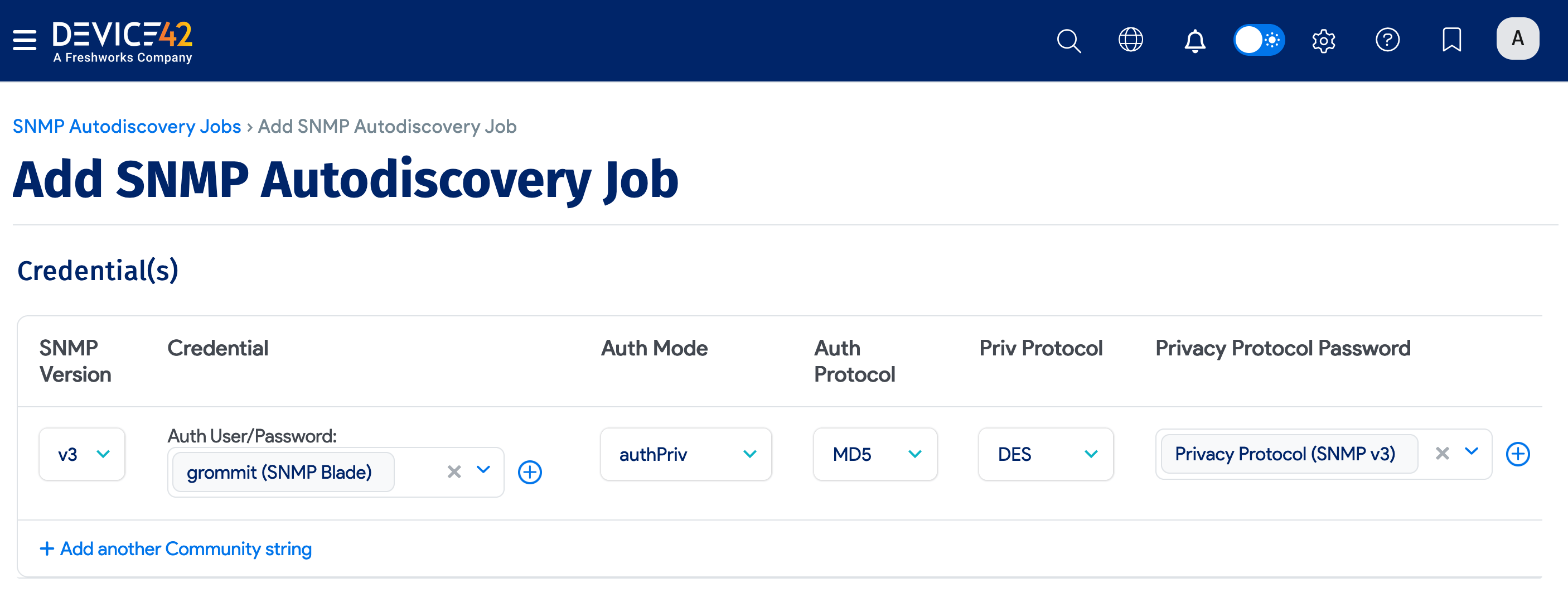This screenshot has height=597, width=1568.
Task: Open help via the question mark icon
Action: (x=1388, y=40)
